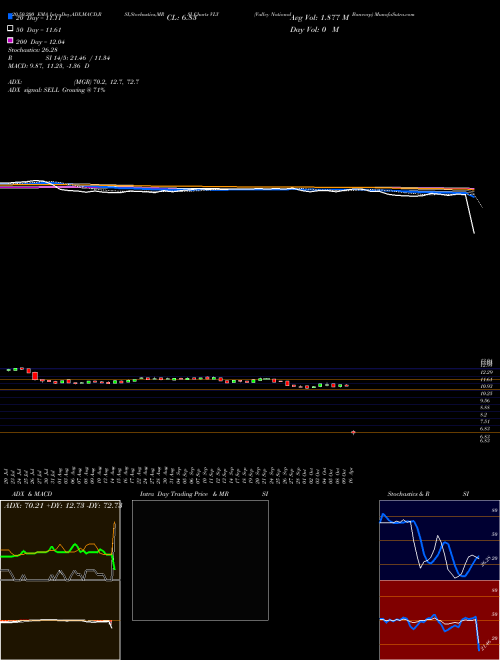Click the white 50 Day EMA legend swatch

(x=10, y=28)
